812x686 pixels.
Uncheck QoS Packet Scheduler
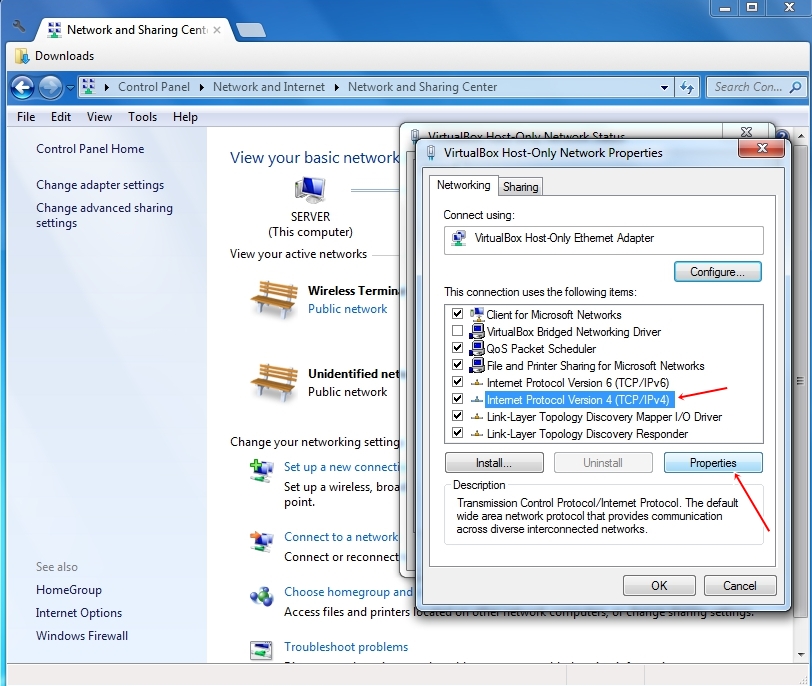457,347
